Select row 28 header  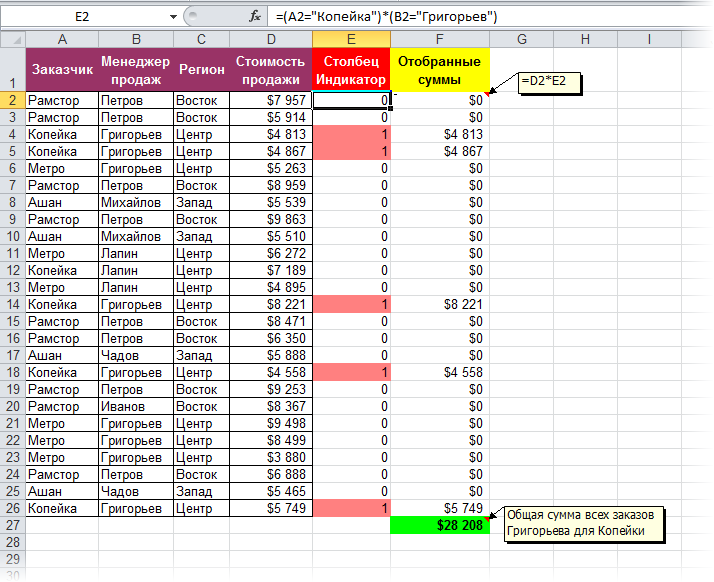click(13, 542)
